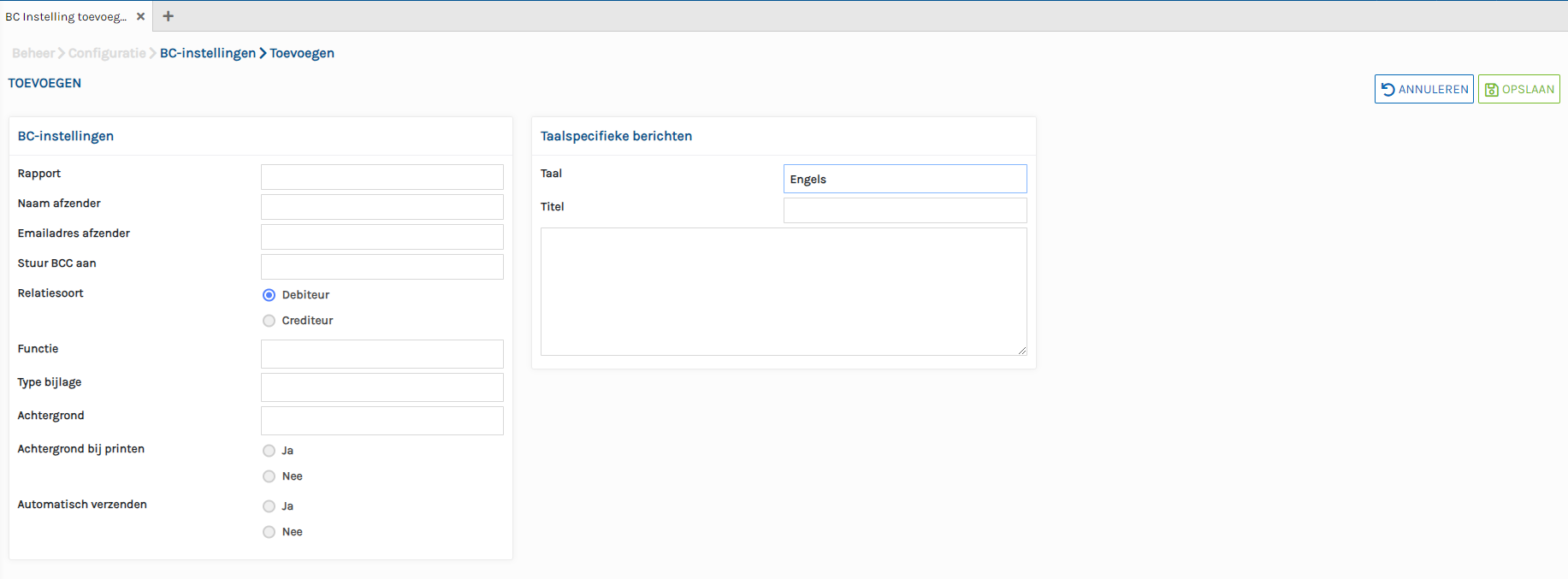Open the Functie dropdown field
Viewport: 1568px width, 579px height.
[x=382, y=354]
